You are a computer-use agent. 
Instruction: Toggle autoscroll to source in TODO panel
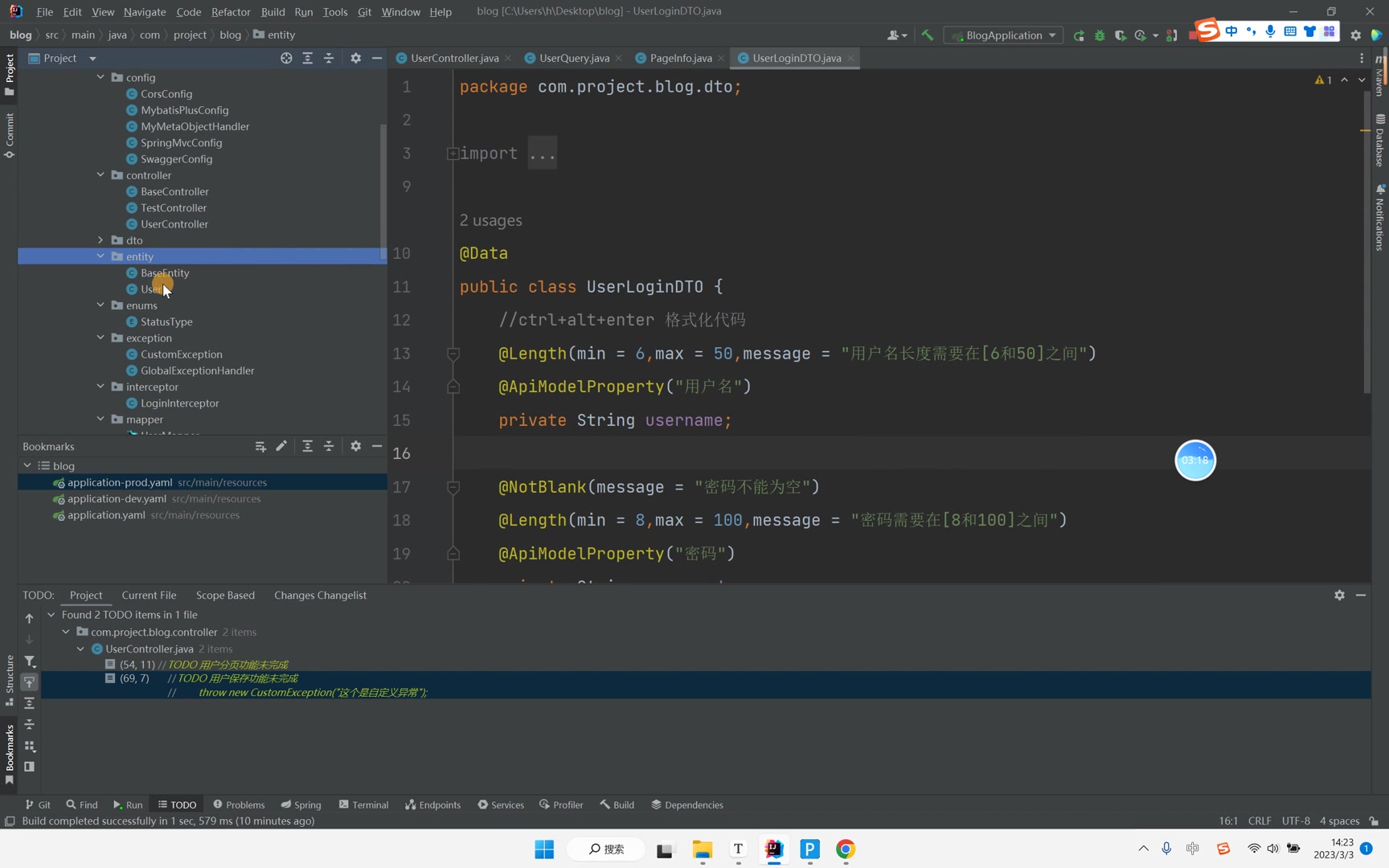[x=29, y=682]
